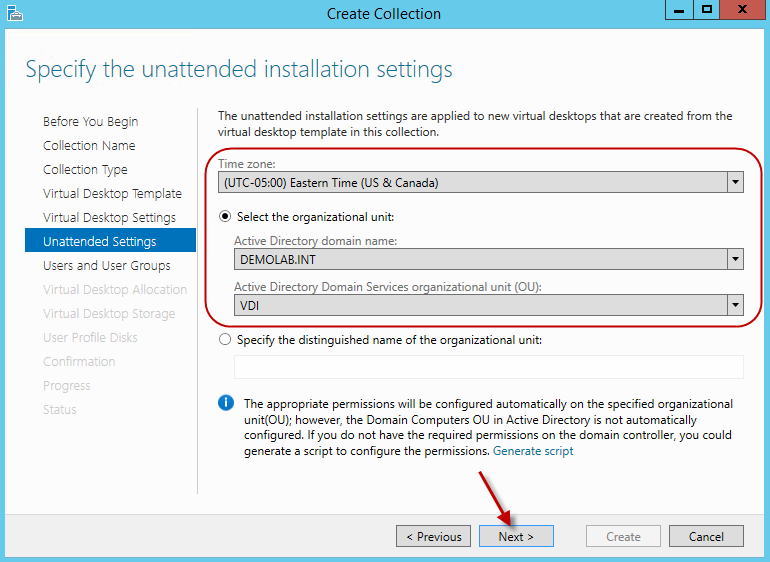Maximize the Create Collection window
The image size is (770, 562).
pyautogui.click(x=707, y=10)
